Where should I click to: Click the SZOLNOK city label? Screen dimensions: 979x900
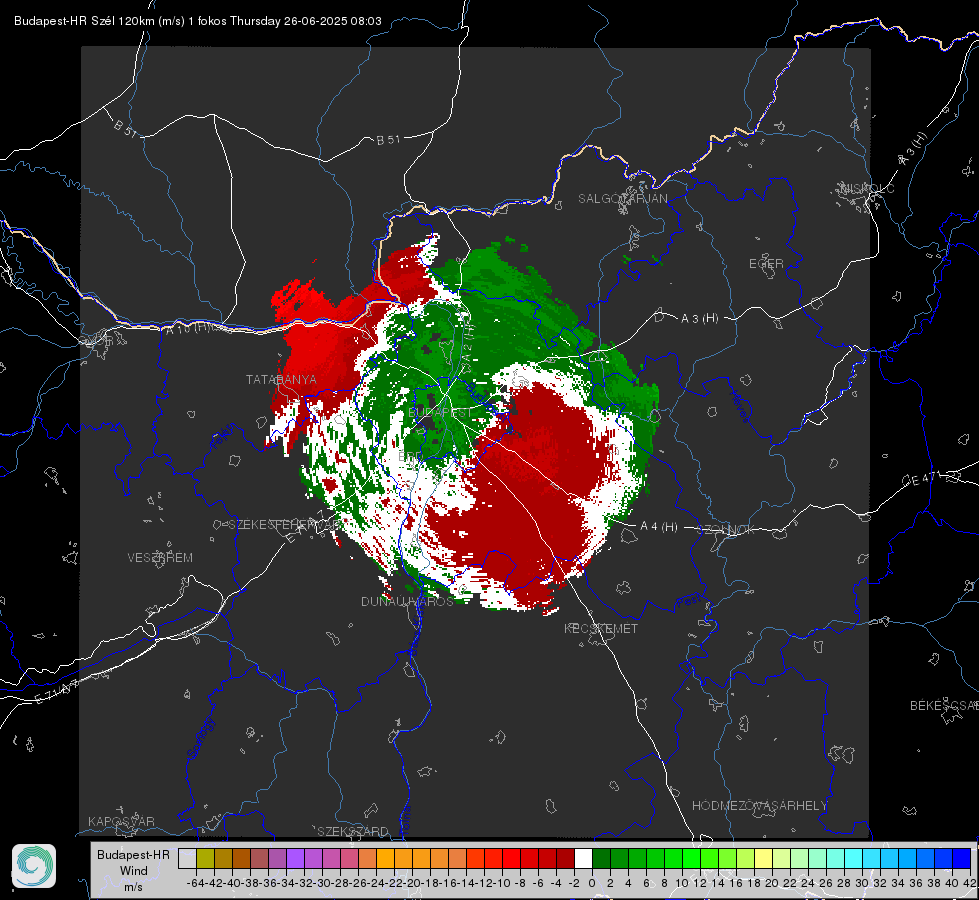[726, 529]
